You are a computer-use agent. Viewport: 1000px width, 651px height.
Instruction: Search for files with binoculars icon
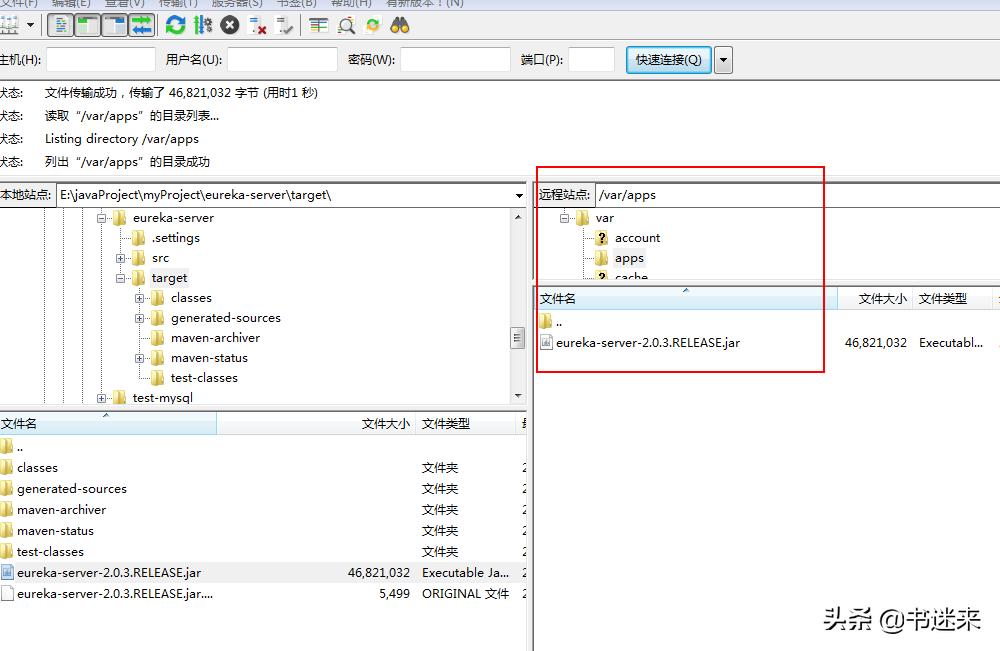[x=400, y=26]
